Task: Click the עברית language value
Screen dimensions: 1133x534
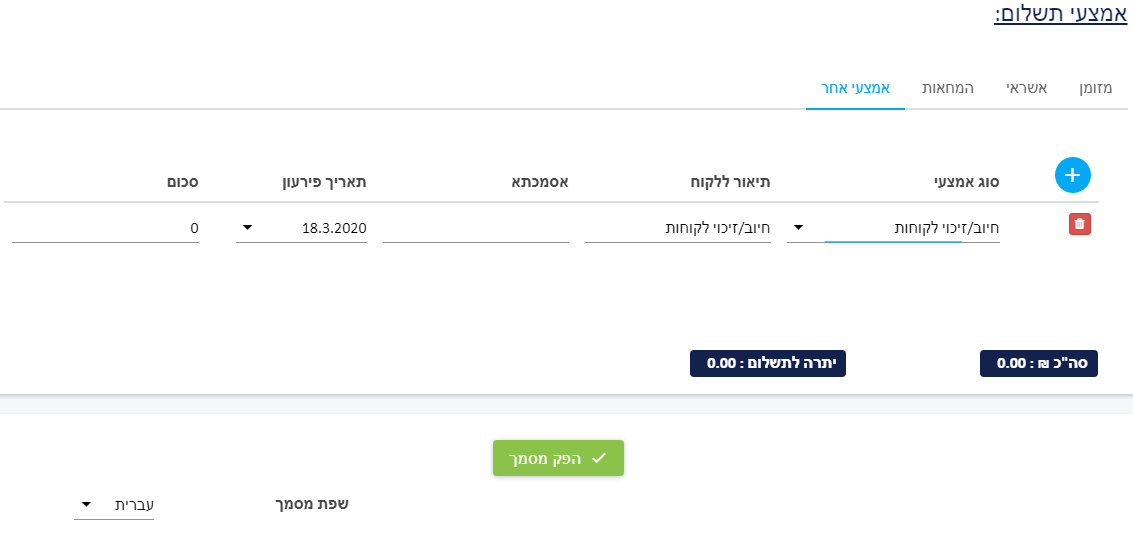Action: (134, 504)
